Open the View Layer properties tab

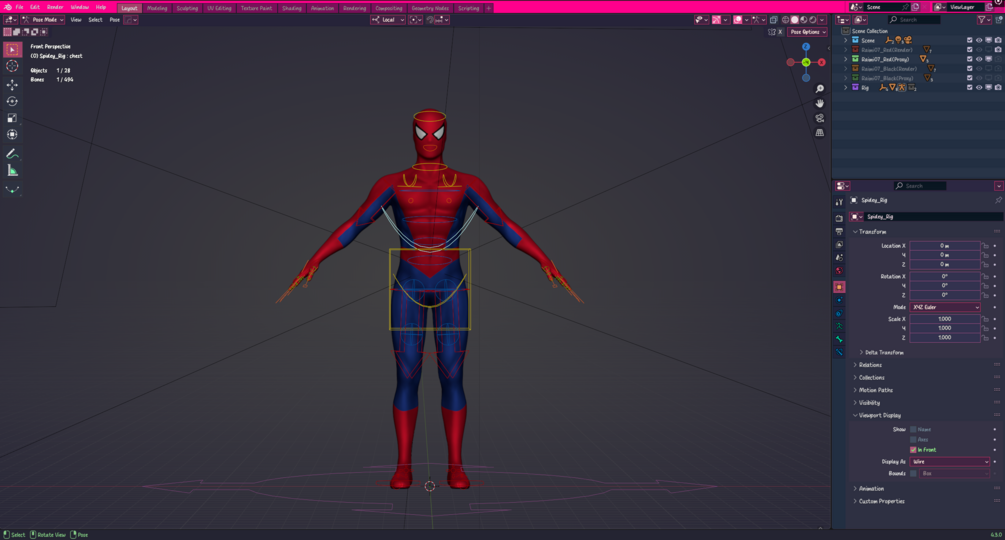839,245
